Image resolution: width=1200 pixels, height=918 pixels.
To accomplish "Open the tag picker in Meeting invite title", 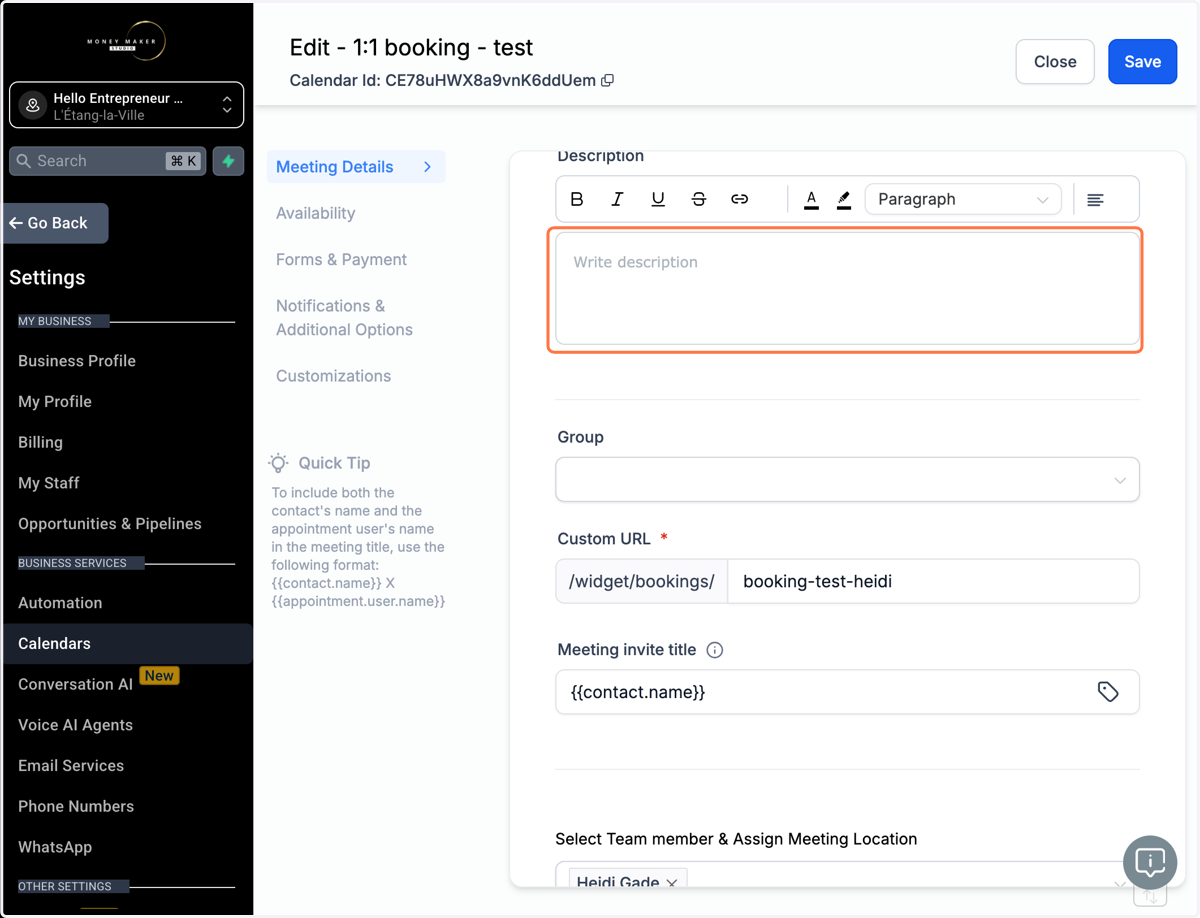I will pos(1107,692).
